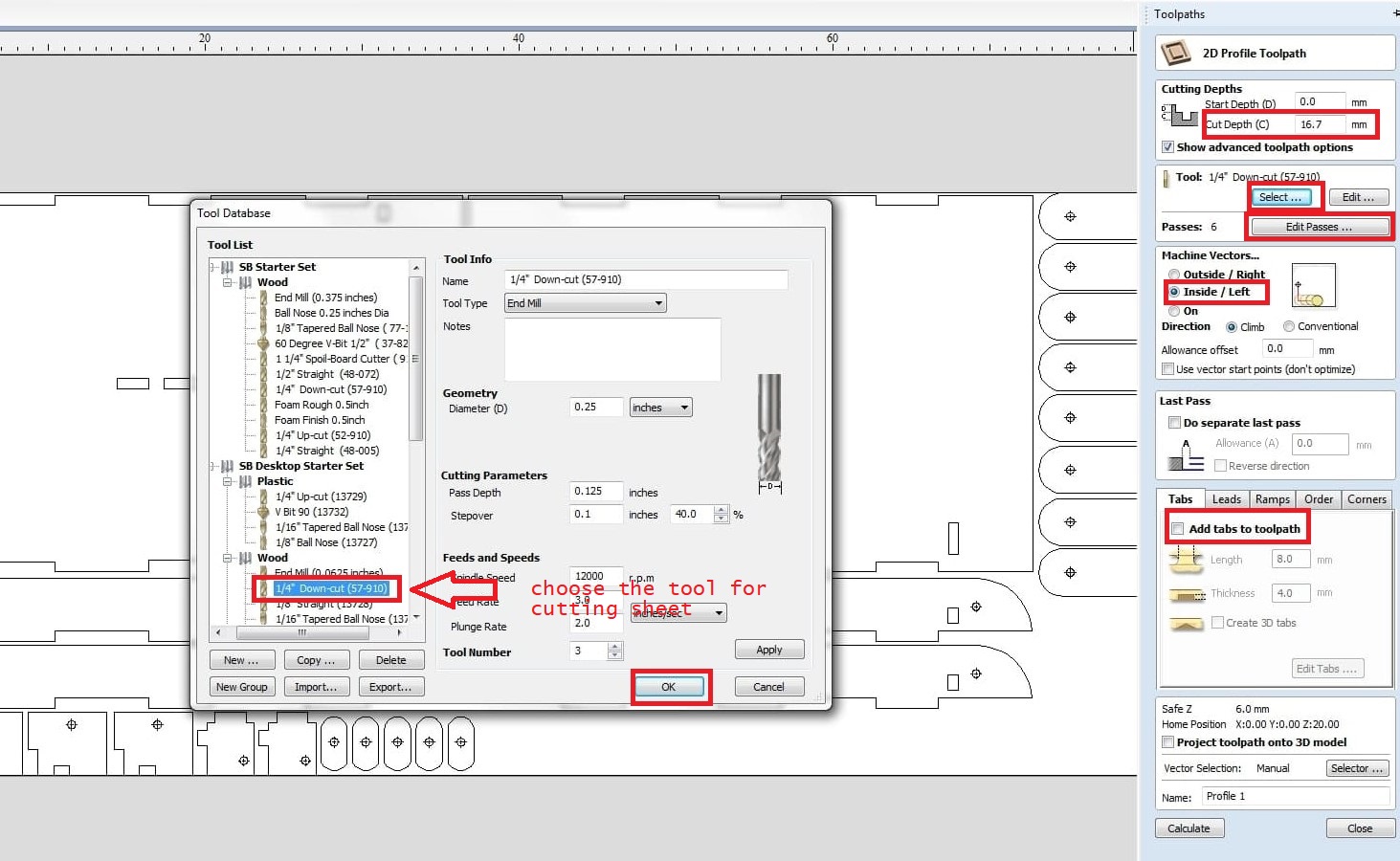The image size is (1400, 861).
Task: Select 1/8" Ball Nose (13727) tool
Action: pos(326,542)
